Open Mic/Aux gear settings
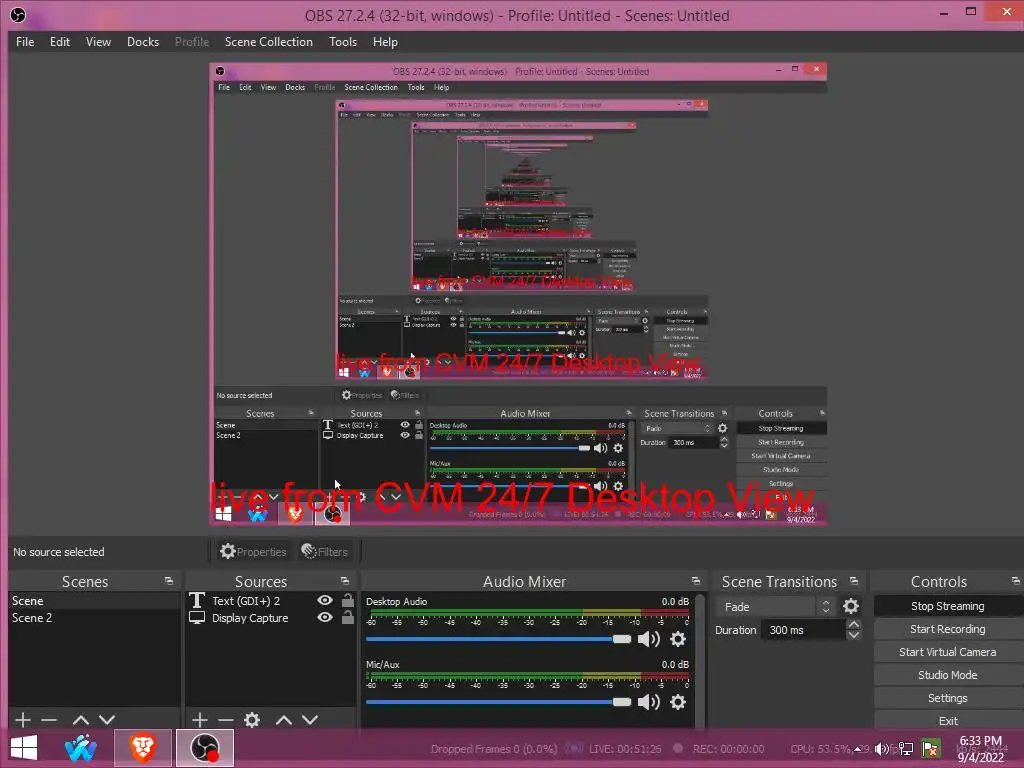Screen dimensions: 1024x768 (x=679, y=702)
